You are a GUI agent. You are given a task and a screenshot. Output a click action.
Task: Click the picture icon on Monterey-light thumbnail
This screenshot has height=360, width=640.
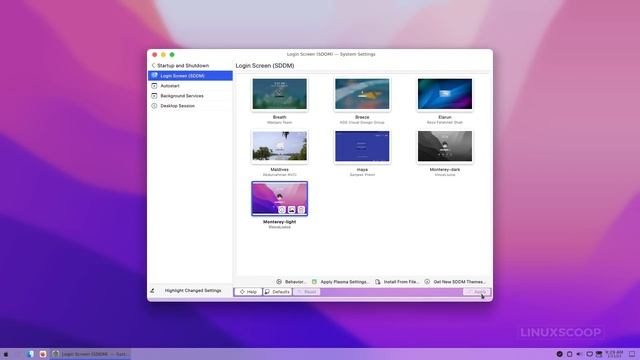291,210
